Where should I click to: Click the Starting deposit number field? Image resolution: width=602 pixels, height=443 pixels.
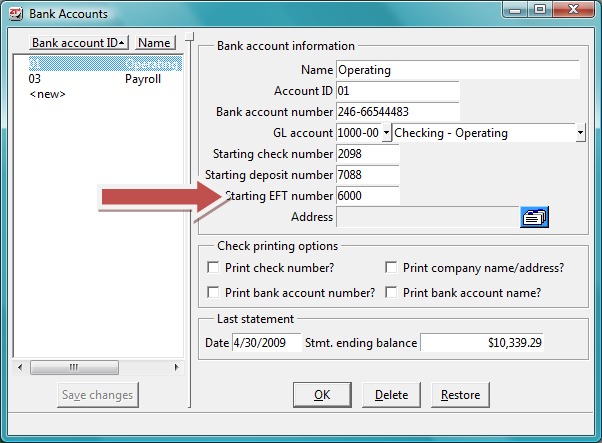368,175
